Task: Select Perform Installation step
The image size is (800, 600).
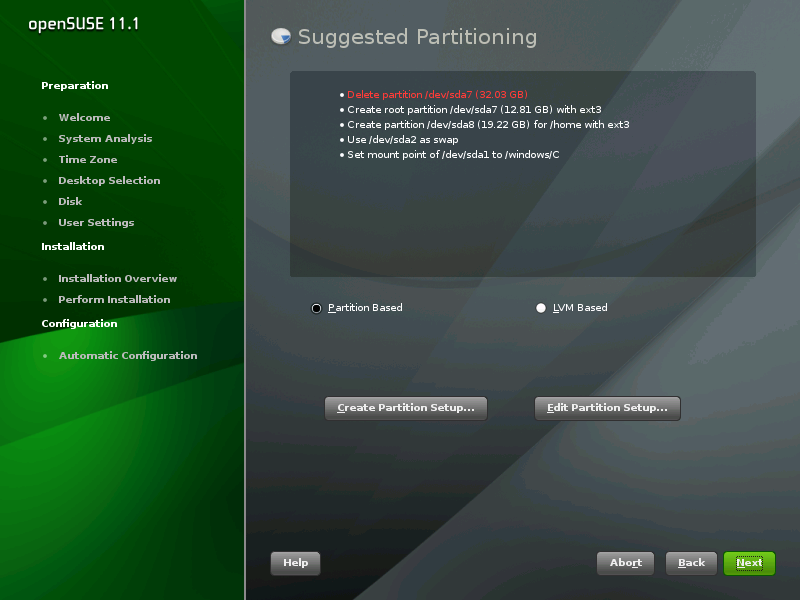Action: pos(114,300)
